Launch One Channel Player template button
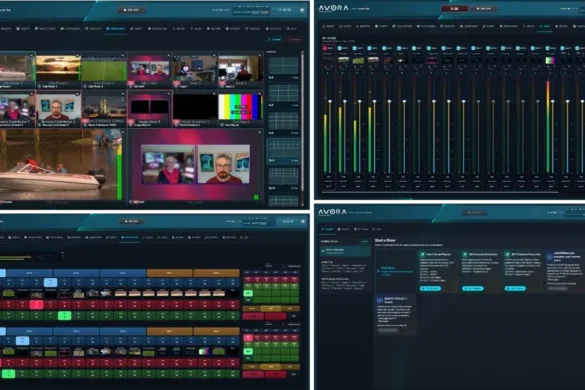 tap(431, 288)
